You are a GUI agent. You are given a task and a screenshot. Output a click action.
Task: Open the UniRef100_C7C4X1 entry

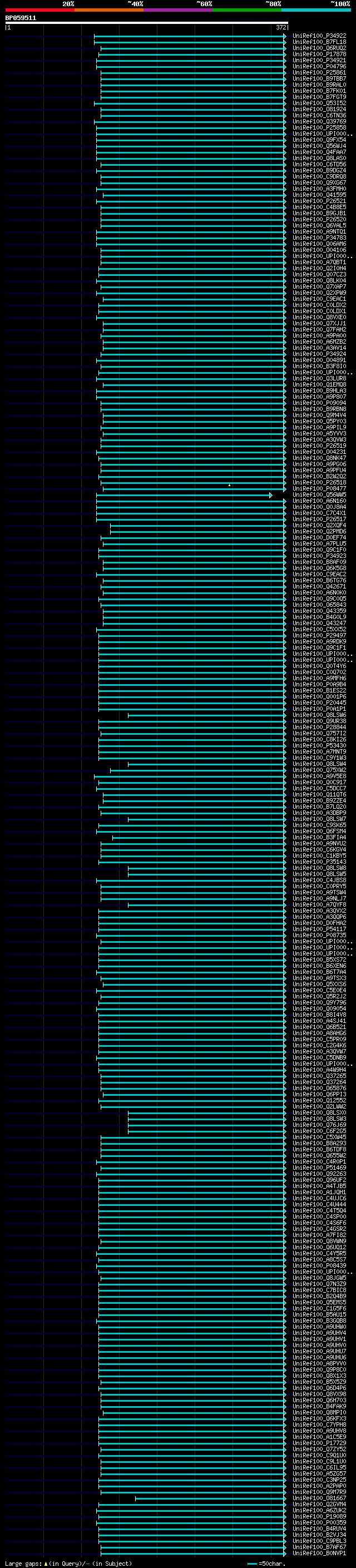(x=319, y=513)
